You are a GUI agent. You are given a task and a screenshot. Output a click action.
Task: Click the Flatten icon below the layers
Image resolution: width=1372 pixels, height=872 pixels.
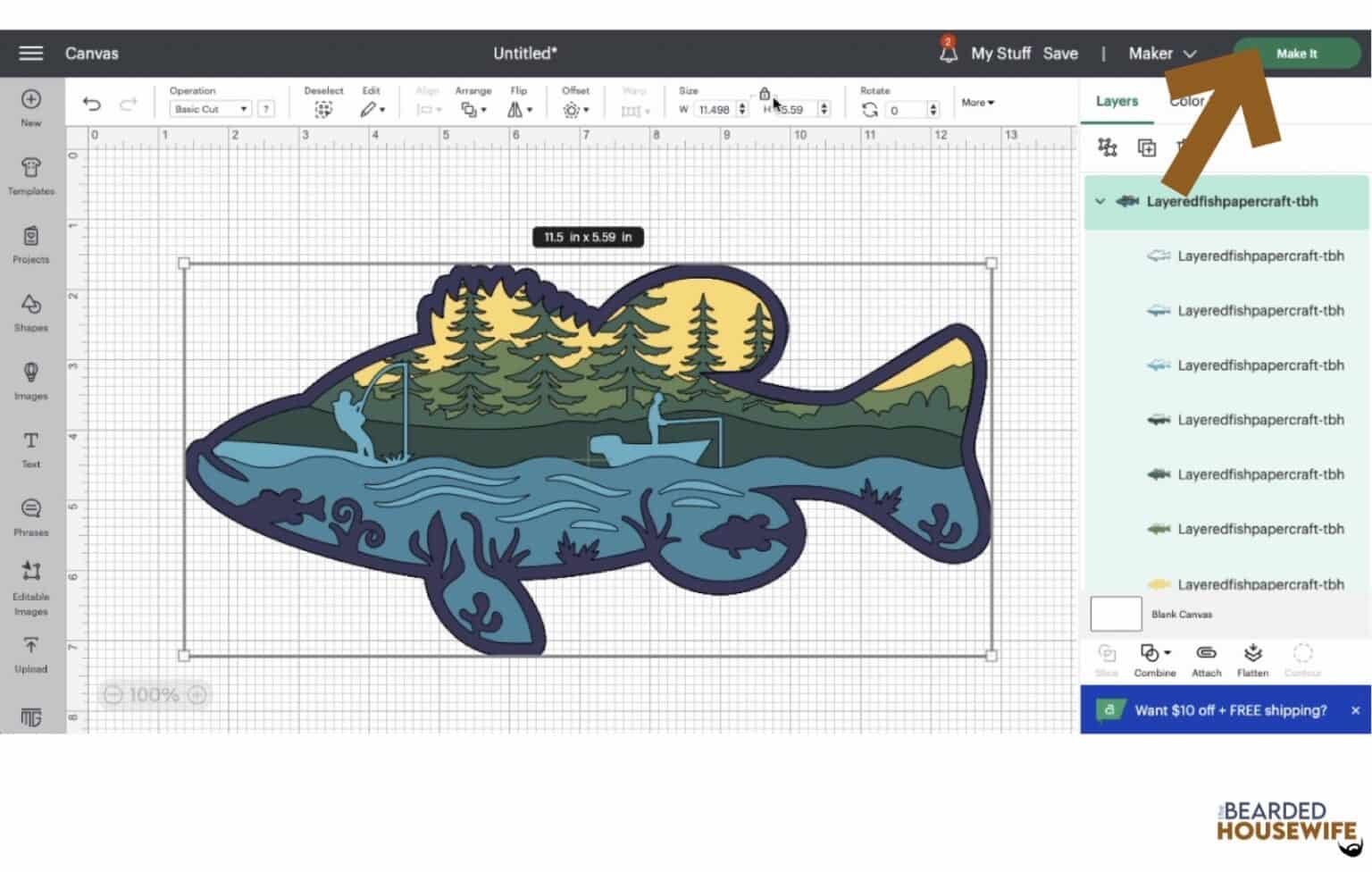(1252, 658)
